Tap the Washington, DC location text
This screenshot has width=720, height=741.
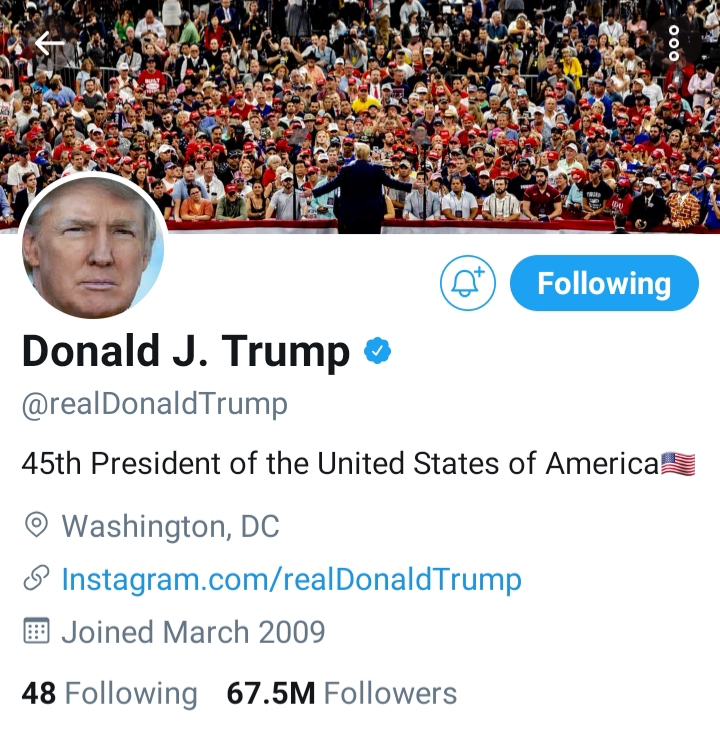(171, 526)
